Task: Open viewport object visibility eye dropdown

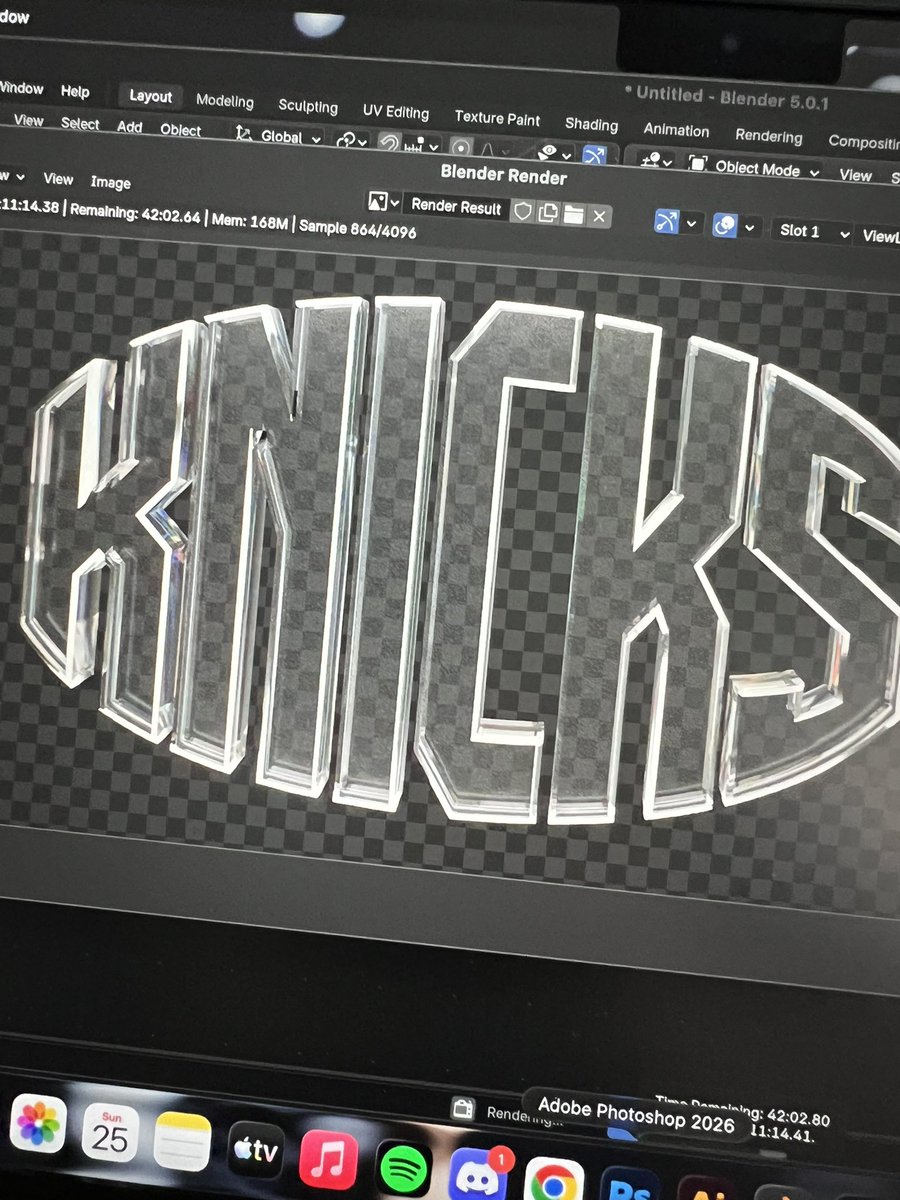Action: (x=553, y=154)
